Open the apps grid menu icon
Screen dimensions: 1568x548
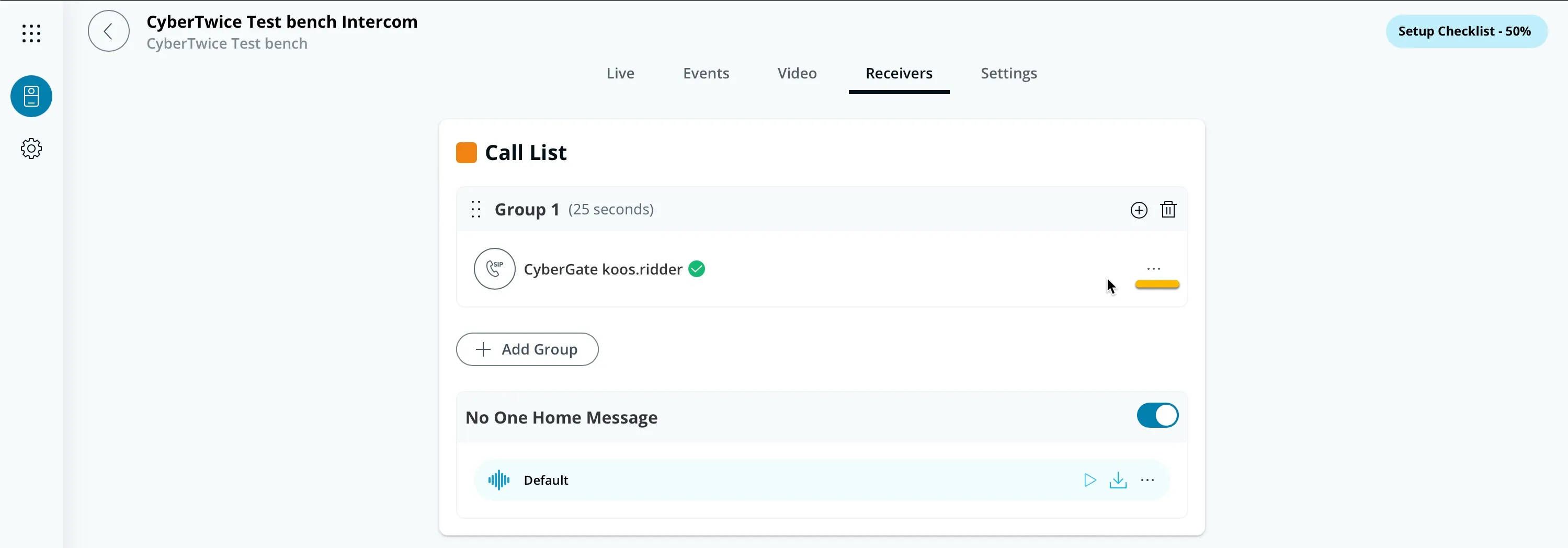(x=31, y=33)
